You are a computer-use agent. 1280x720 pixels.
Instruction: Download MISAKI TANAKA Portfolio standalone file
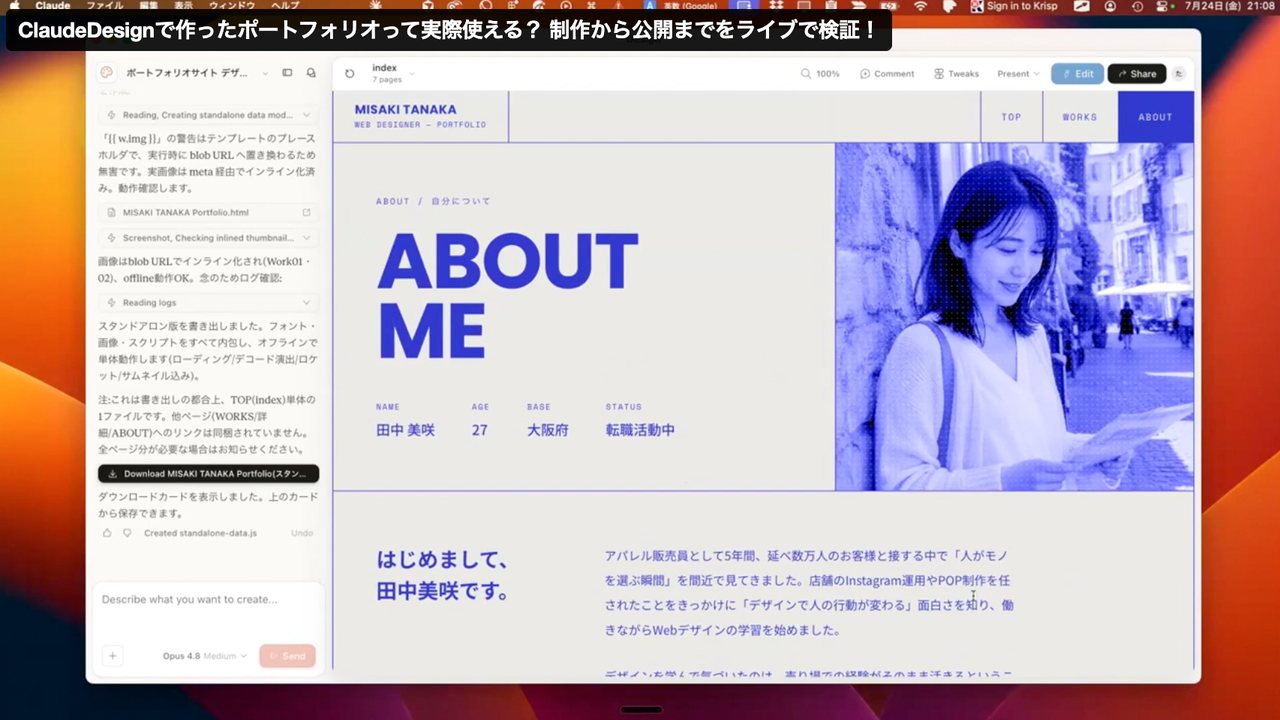208,474
